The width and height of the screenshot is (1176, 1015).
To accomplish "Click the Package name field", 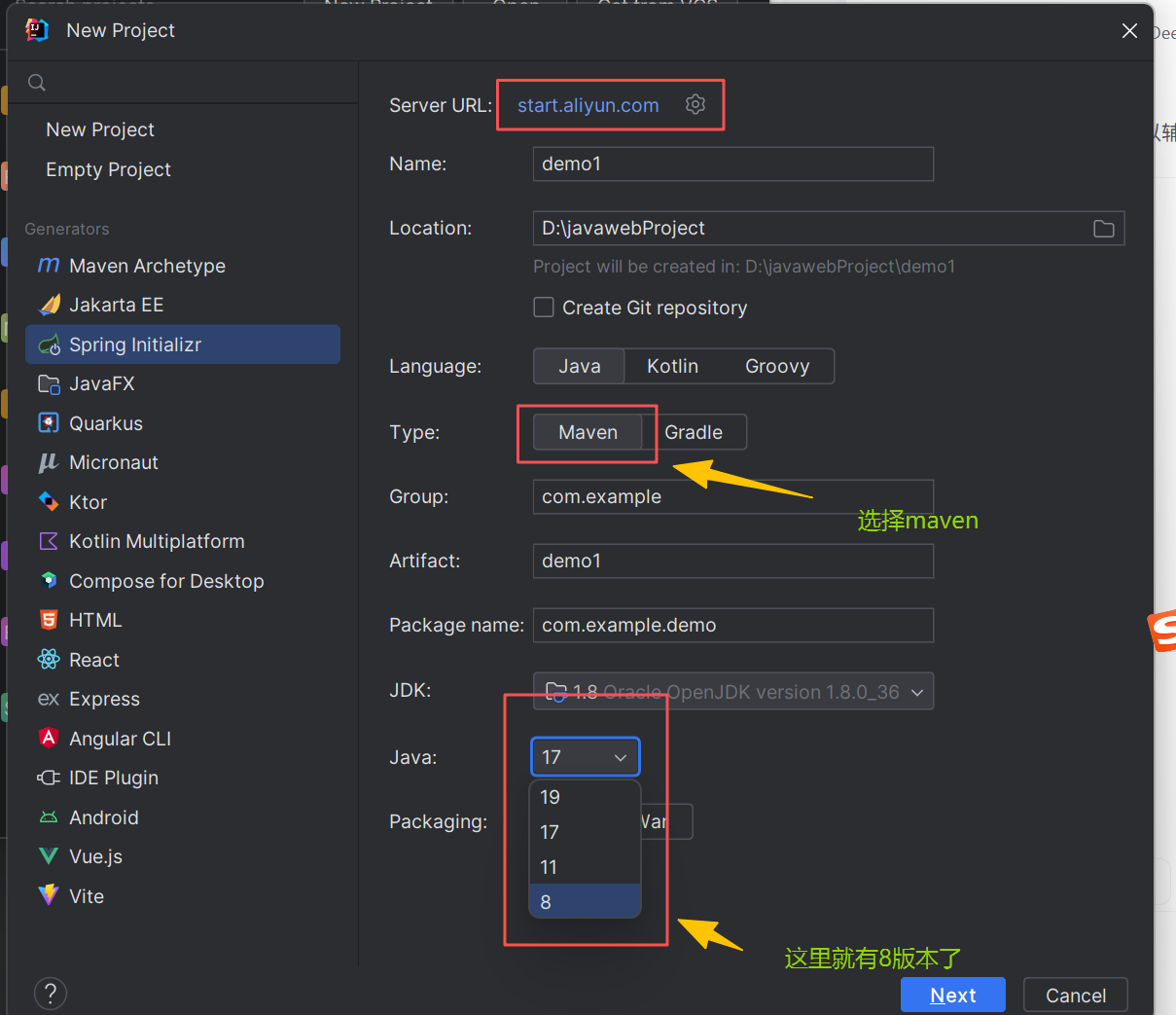I will [x=733, y=625].
